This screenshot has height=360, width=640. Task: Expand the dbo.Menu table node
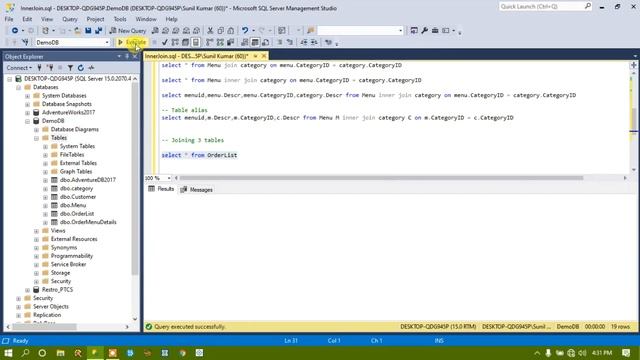[45, 205]
